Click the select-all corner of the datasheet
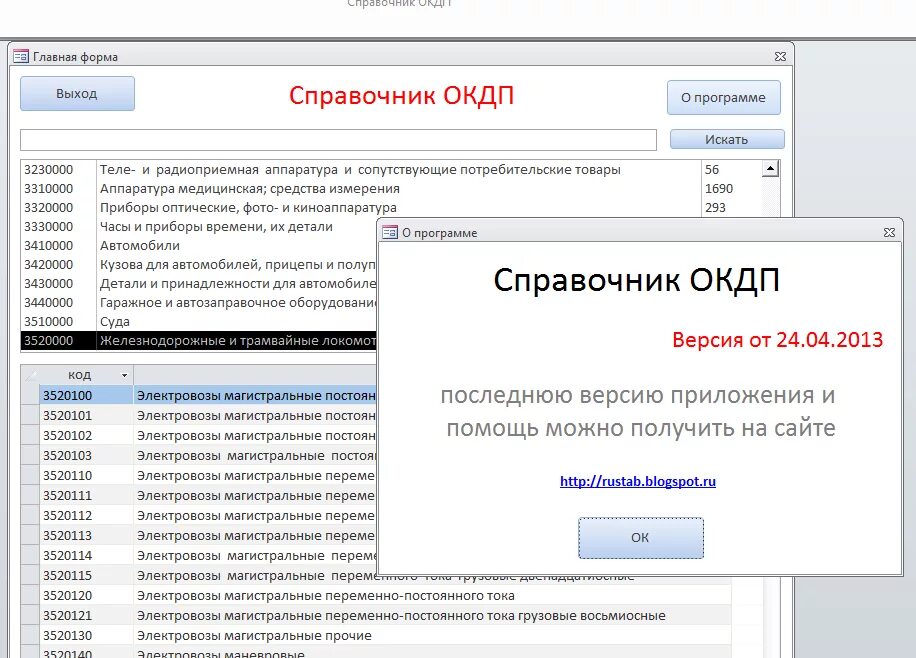This screenshot has height=658, width=916. point(30,375)
